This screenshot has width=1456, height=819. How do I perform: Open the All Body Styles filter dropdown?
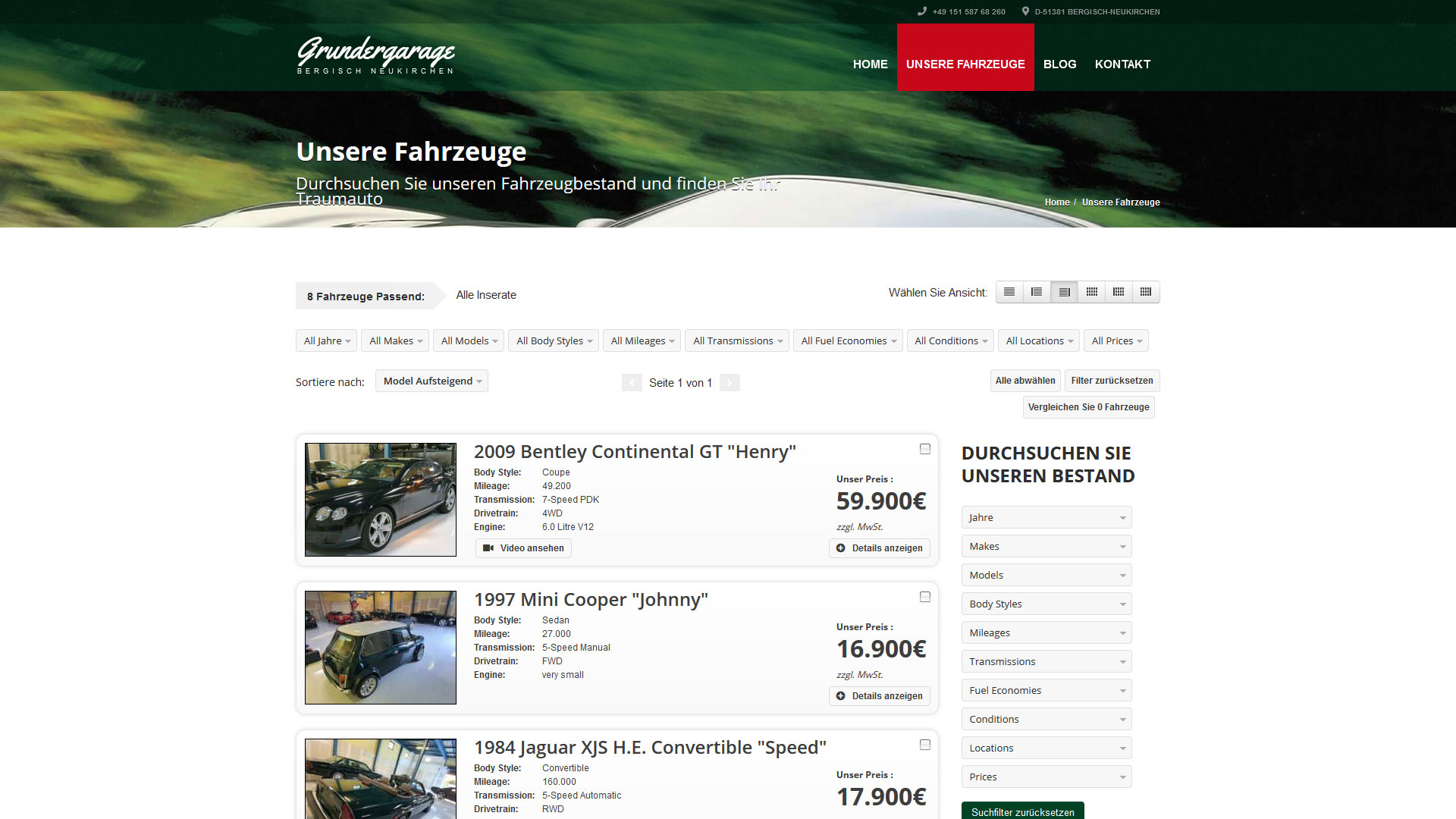(x=554, y=340)
